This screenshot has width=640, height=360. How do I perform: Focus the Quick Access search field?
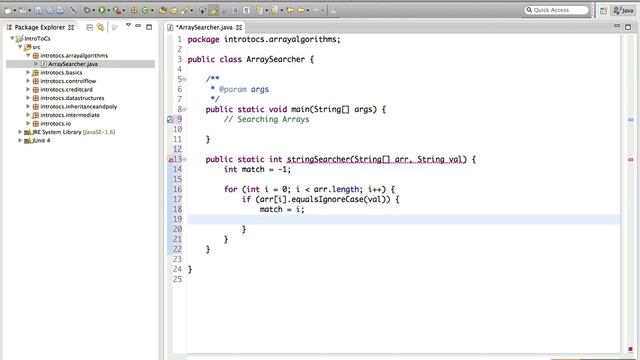coord(556,10)
